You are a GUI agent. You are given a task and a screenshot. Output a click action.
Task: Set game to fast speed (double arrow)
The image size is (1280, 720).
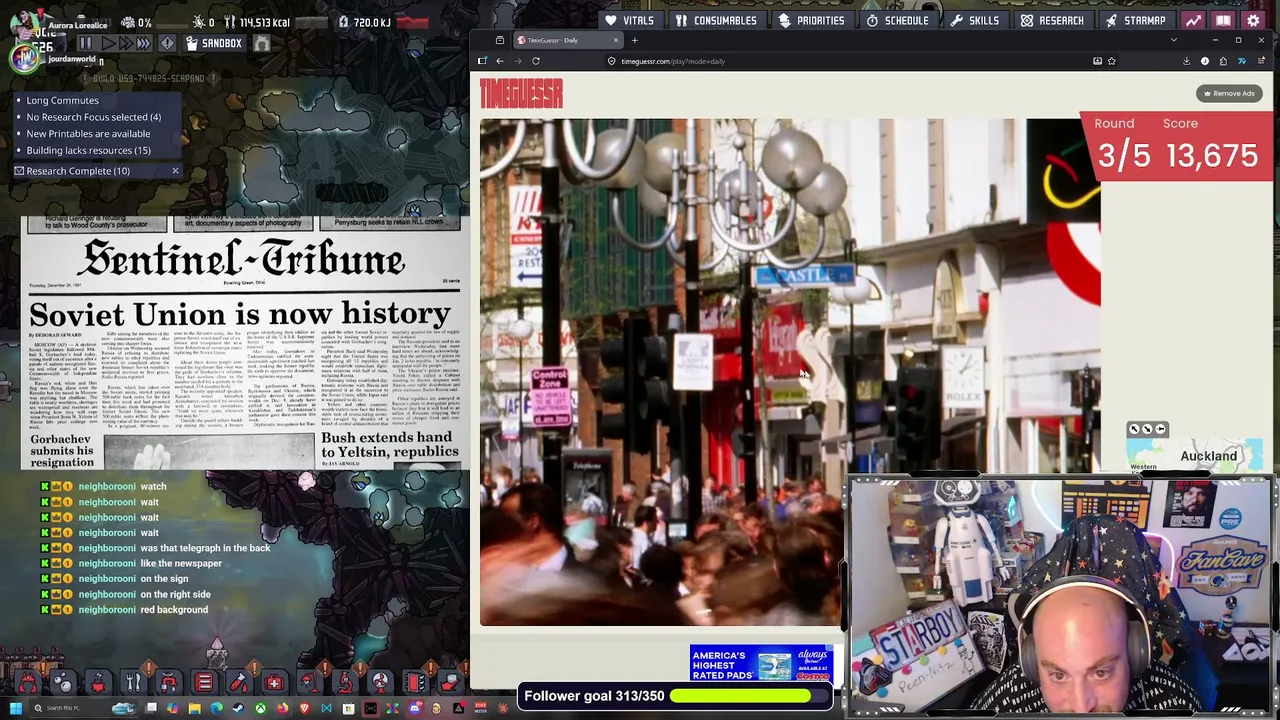[x=125, y=43]
